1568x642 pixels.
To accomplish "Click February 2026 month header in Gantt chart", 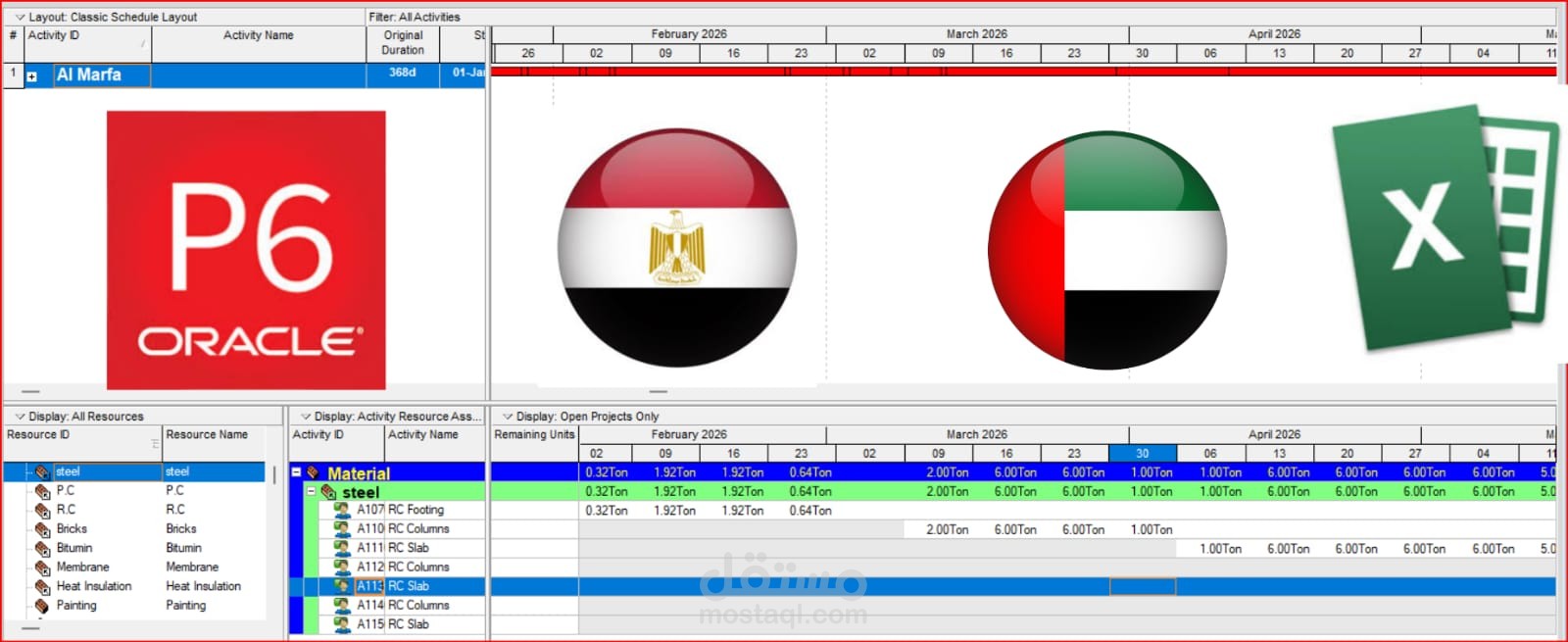I will coord(689,34).
